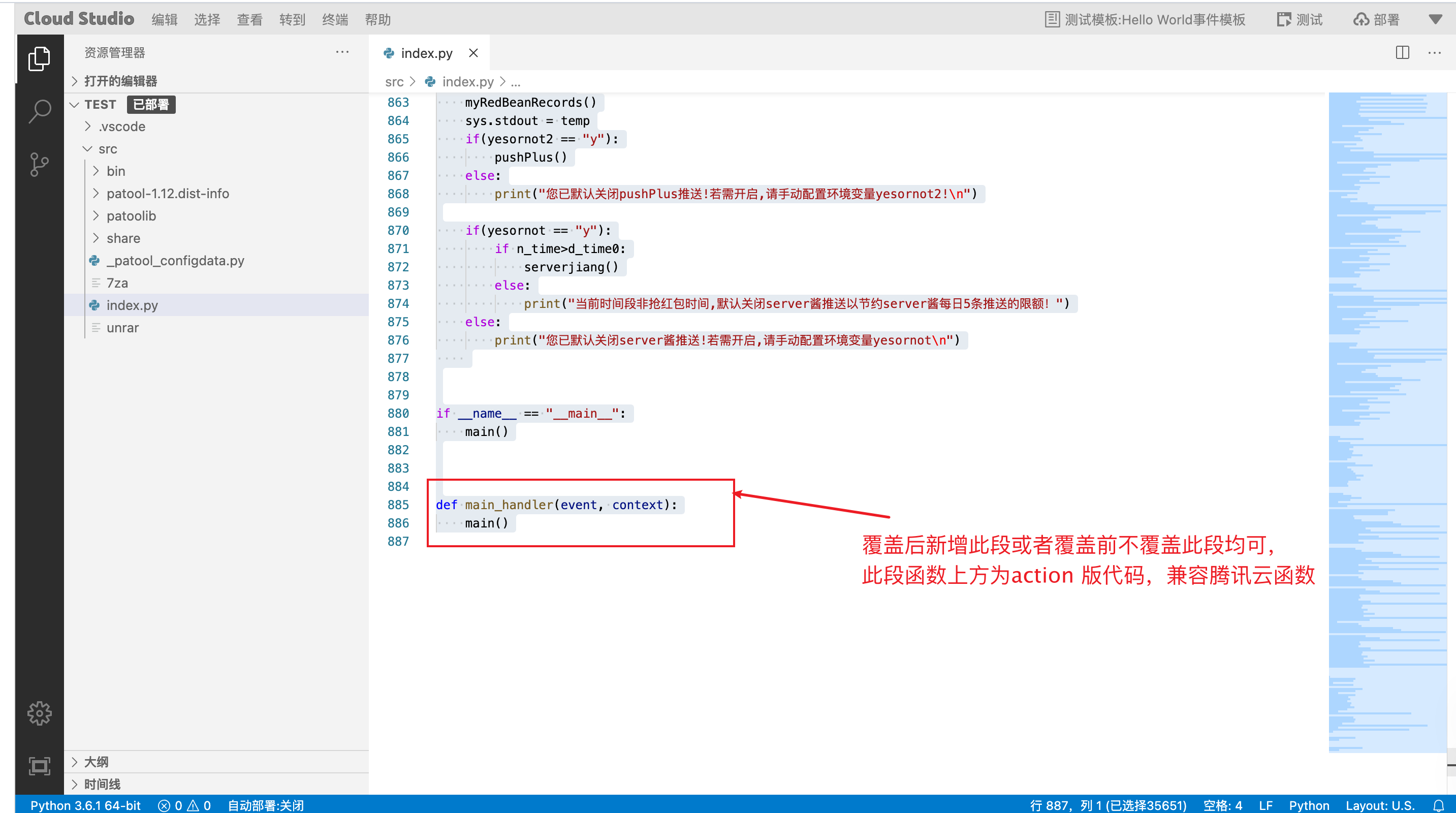Click the index.py breadcrumb segment
This screenshot has width=1456, height=813.
point(468,82)
